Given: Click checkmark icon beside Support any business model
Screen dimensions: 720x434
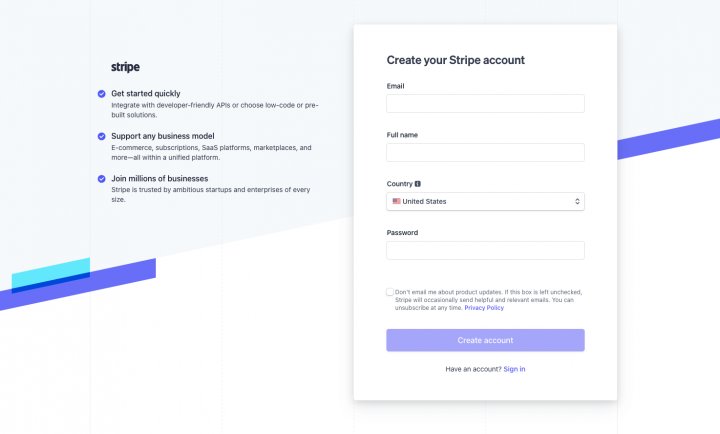Looking at the screenshot, I should [x=102, y=136].
